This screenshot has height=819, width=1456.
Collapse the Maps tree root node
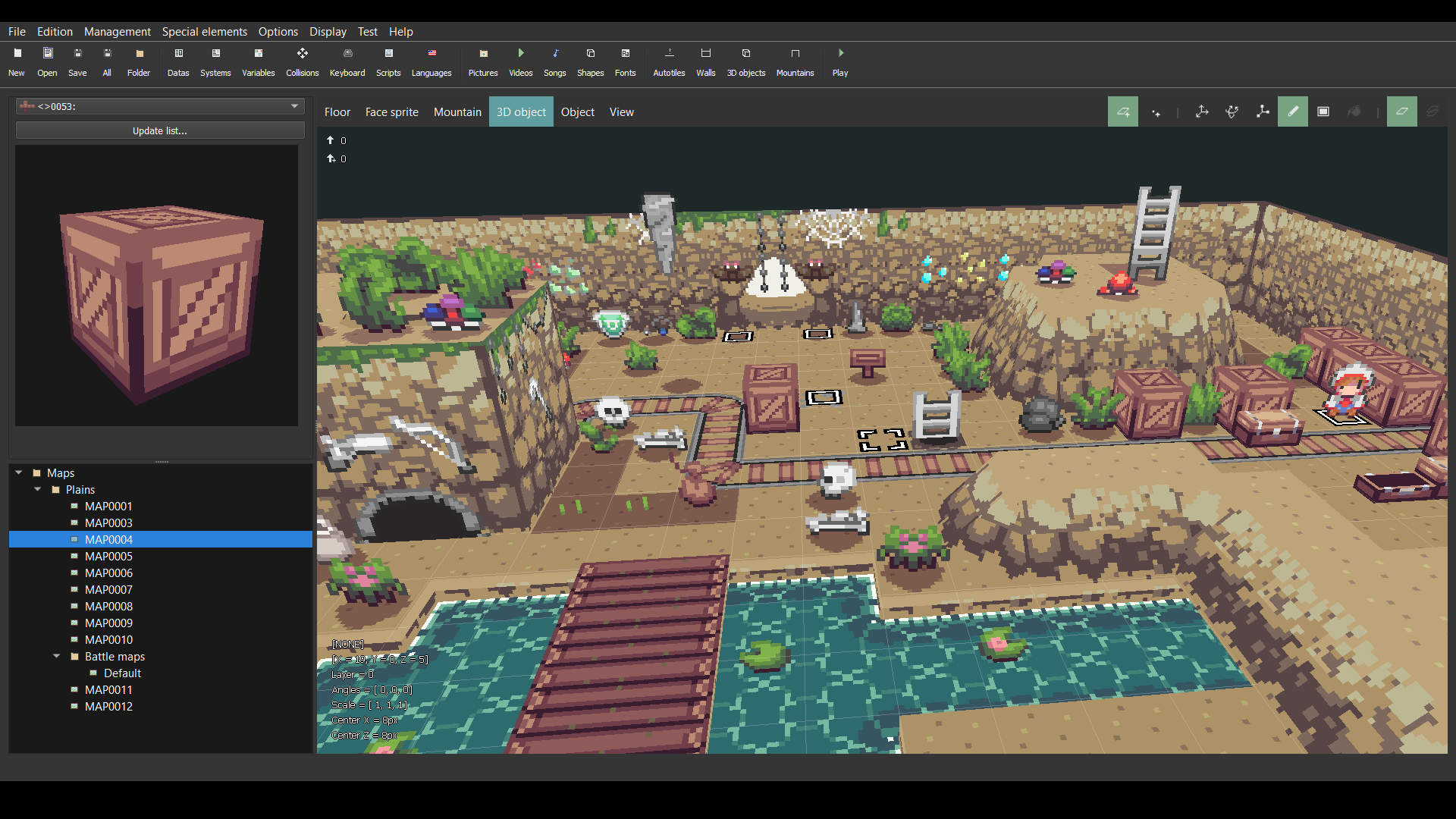coord(18,472)
